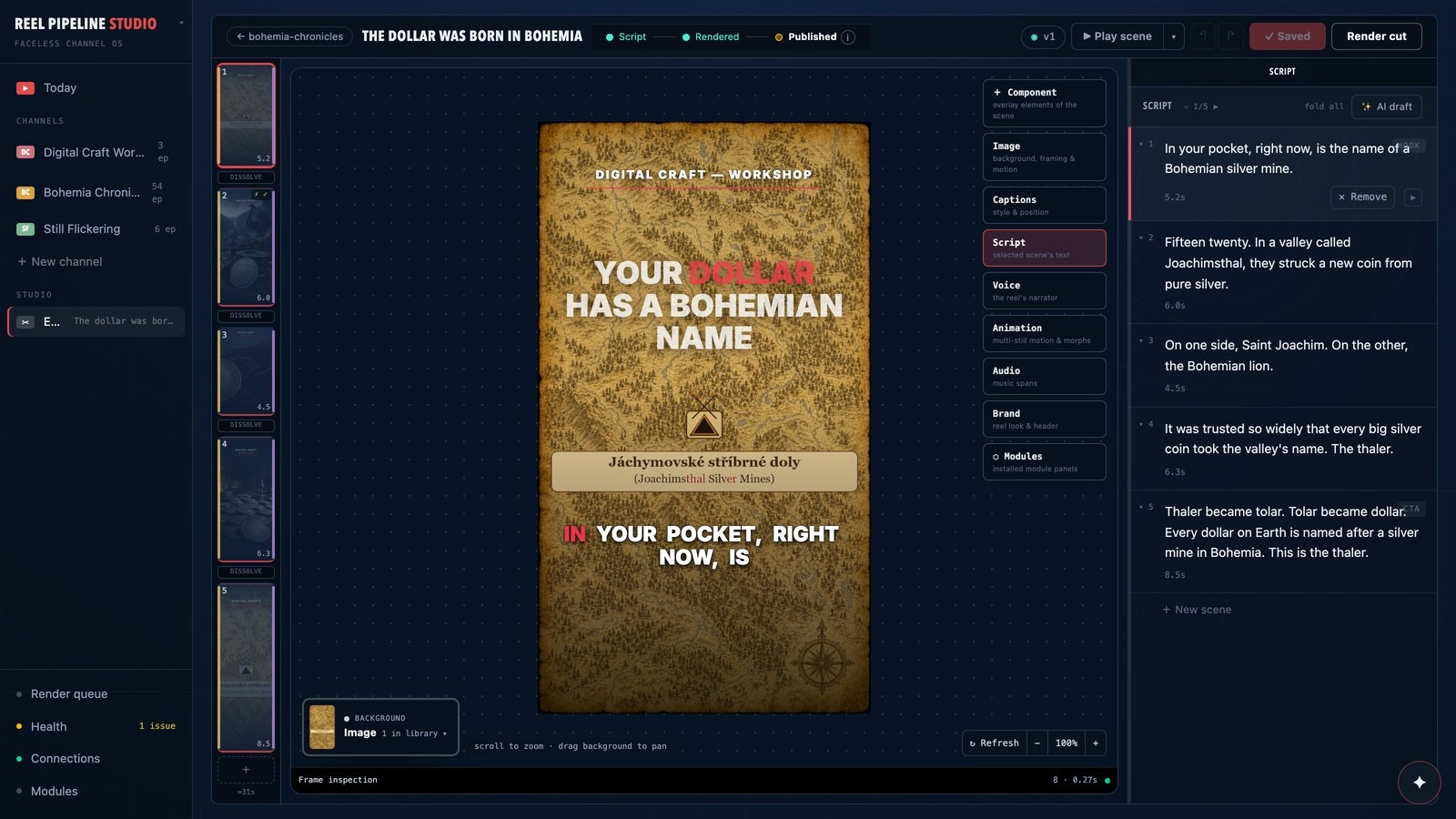Select the 'The dollar was bor…' studio item

pos(96,321)
